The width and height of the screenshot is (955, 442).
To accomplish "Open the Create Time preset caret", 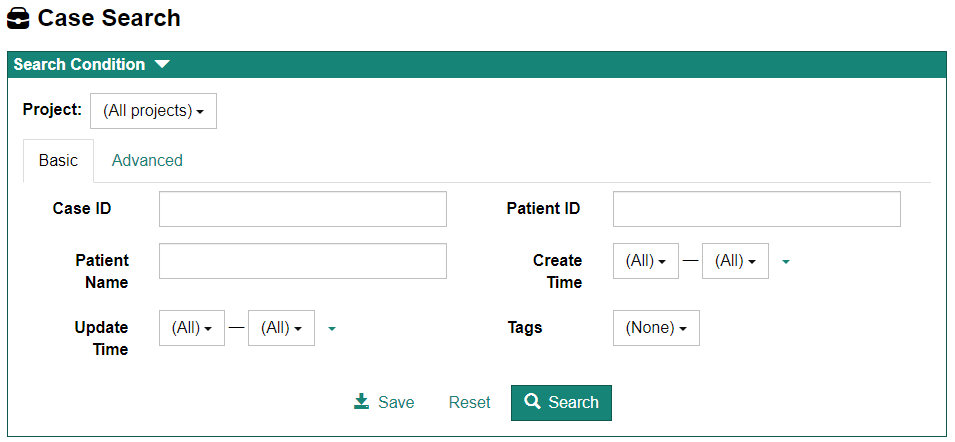I will coord(786,262).
